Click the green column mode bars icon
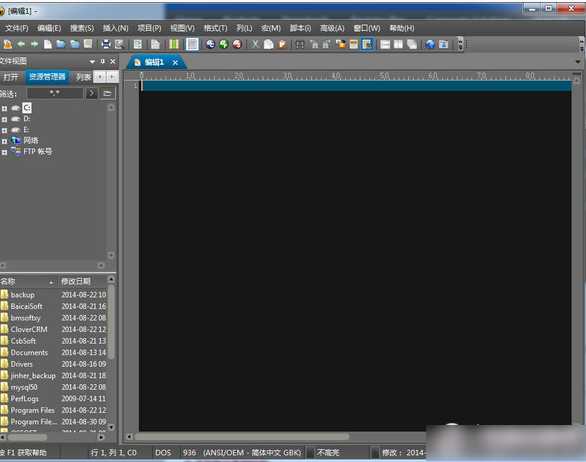586x462 pixels. pyautogui.click(x=174, y=44)
